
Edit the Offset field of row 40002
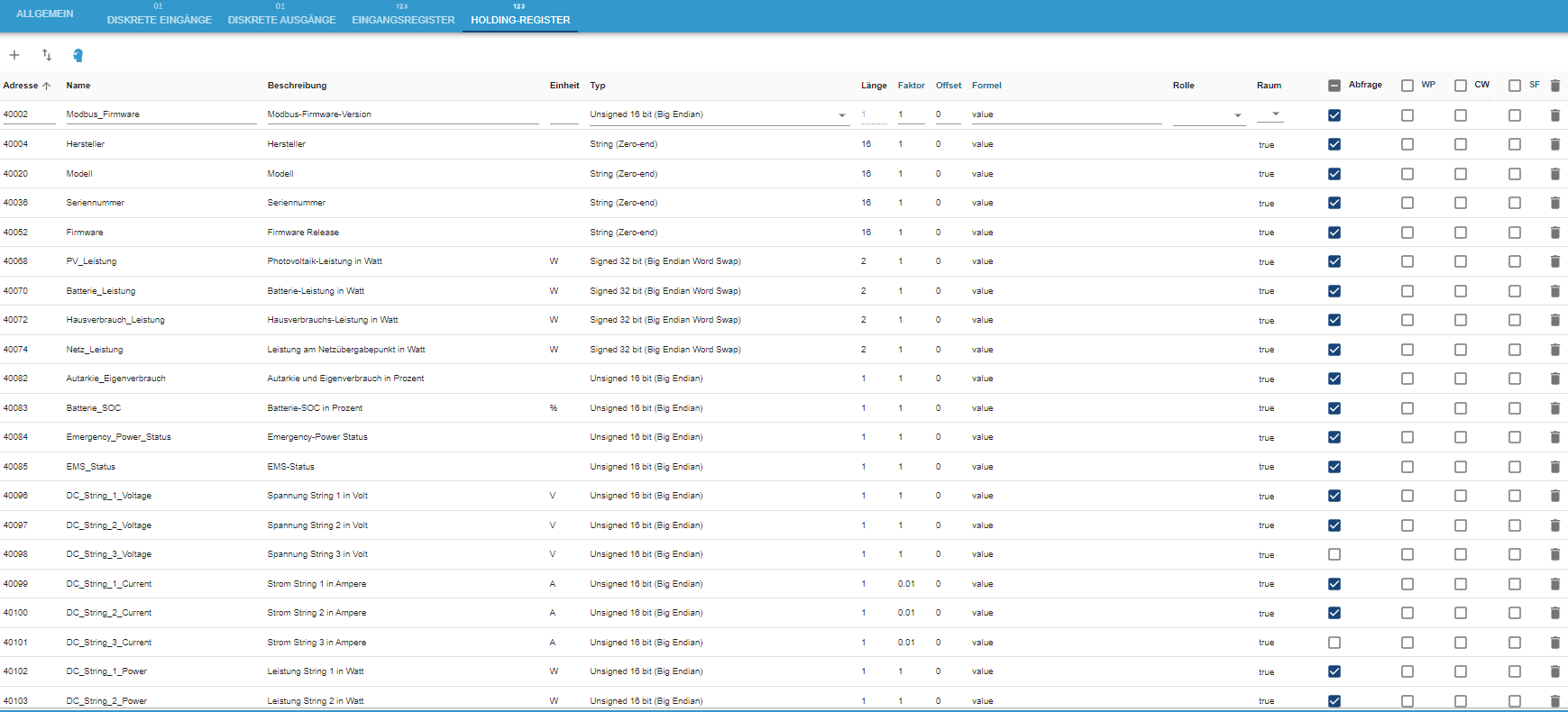948,114
